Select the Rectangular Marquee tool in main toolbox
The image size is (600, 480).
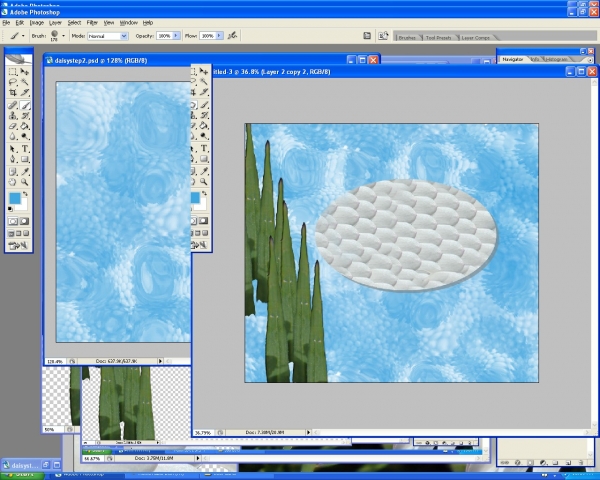pos(13,72)
